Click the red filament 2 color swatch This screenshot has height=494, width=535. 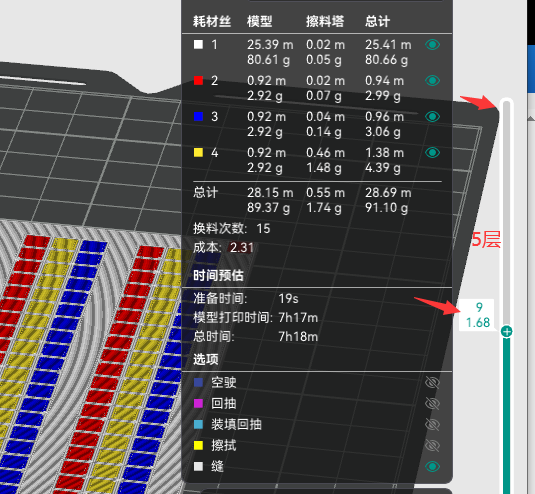198,81
